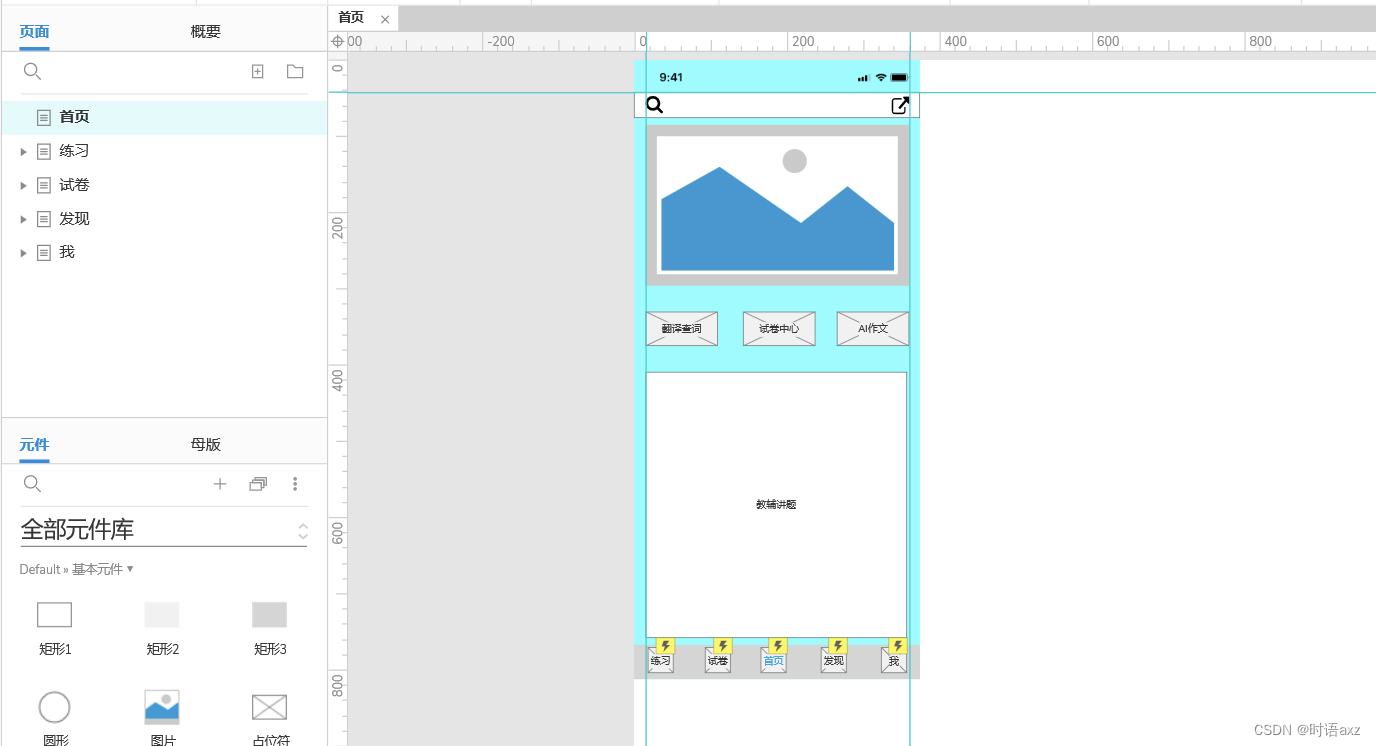The width and height of the screenshot is (1376, 746).
Task: Click the Default library label
Action: (x=40, y=569)
